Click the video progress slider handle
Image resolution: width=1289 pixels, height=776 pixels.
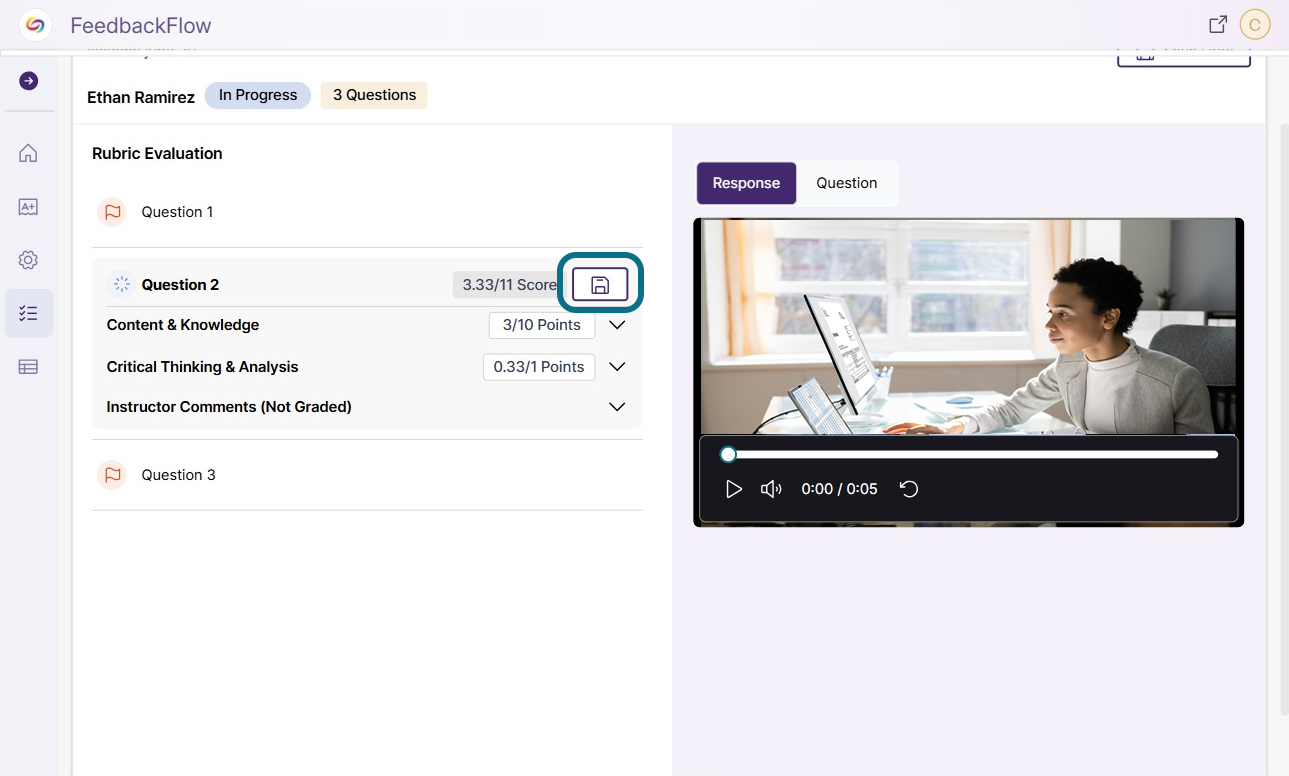coord(729,454)
